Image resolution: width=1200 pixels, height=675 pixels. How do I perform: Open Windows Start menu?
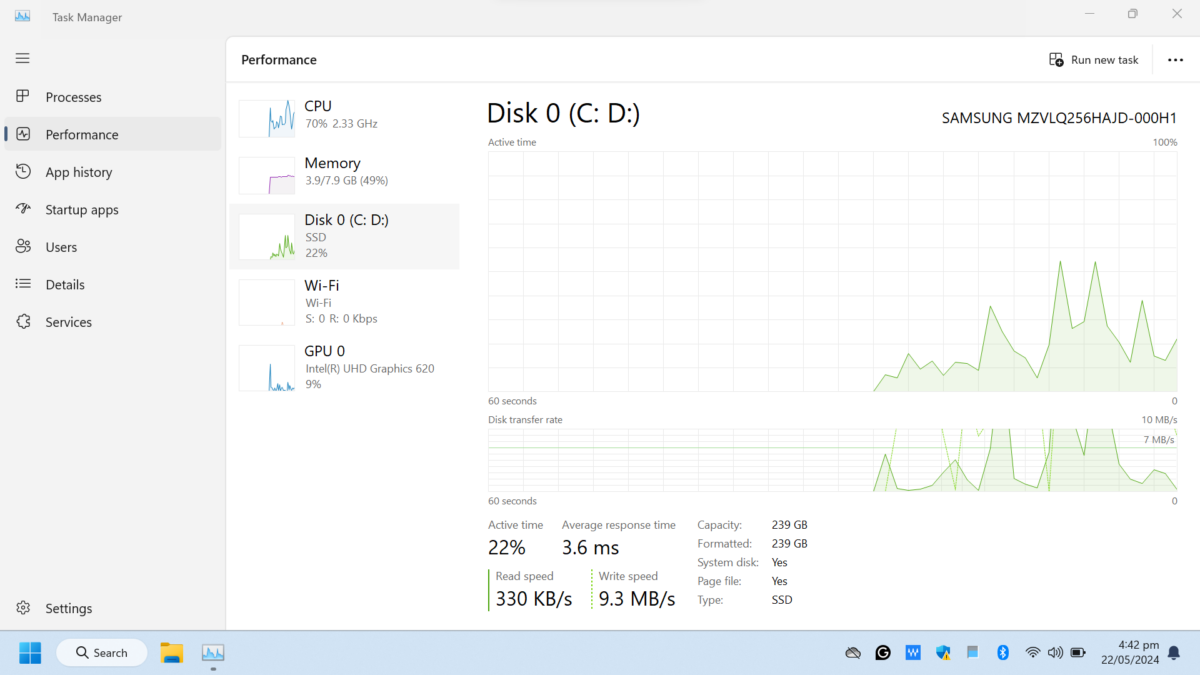click(30, 653)
